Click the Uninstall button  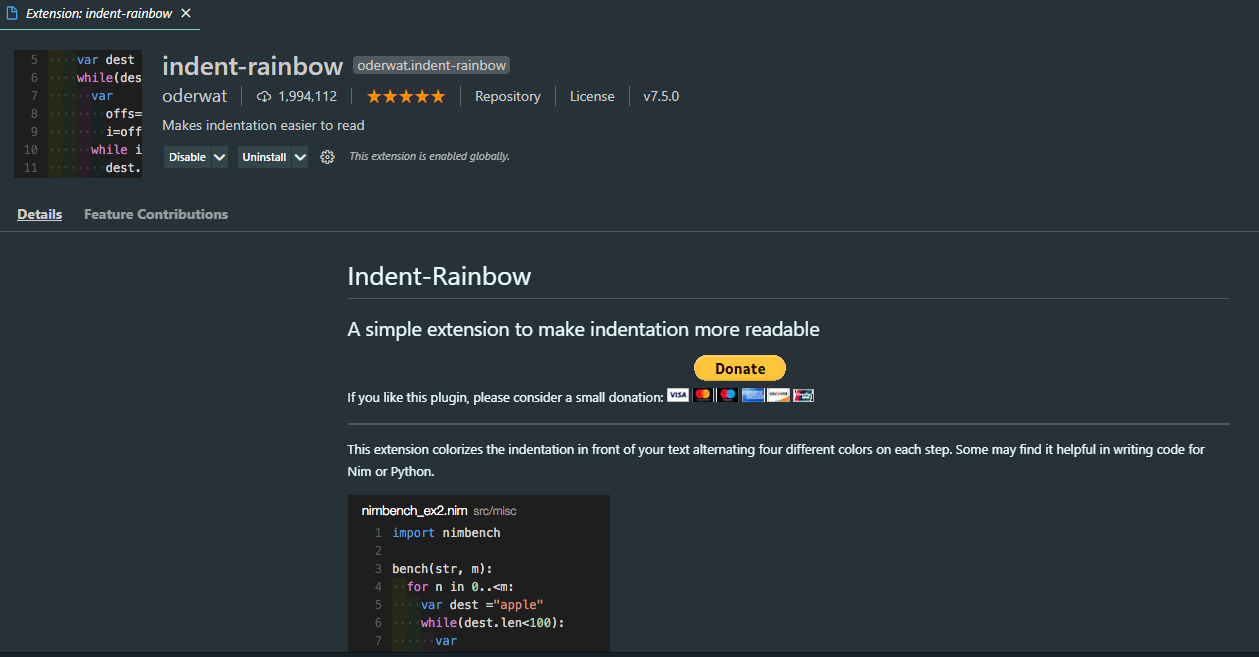click(264, 157)
